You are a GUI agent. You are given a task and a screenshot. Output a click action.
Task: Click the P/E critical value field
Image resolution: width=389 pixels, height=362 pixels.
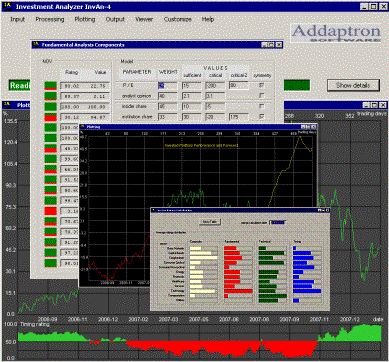pyautogui.click(x=215, y=86)
